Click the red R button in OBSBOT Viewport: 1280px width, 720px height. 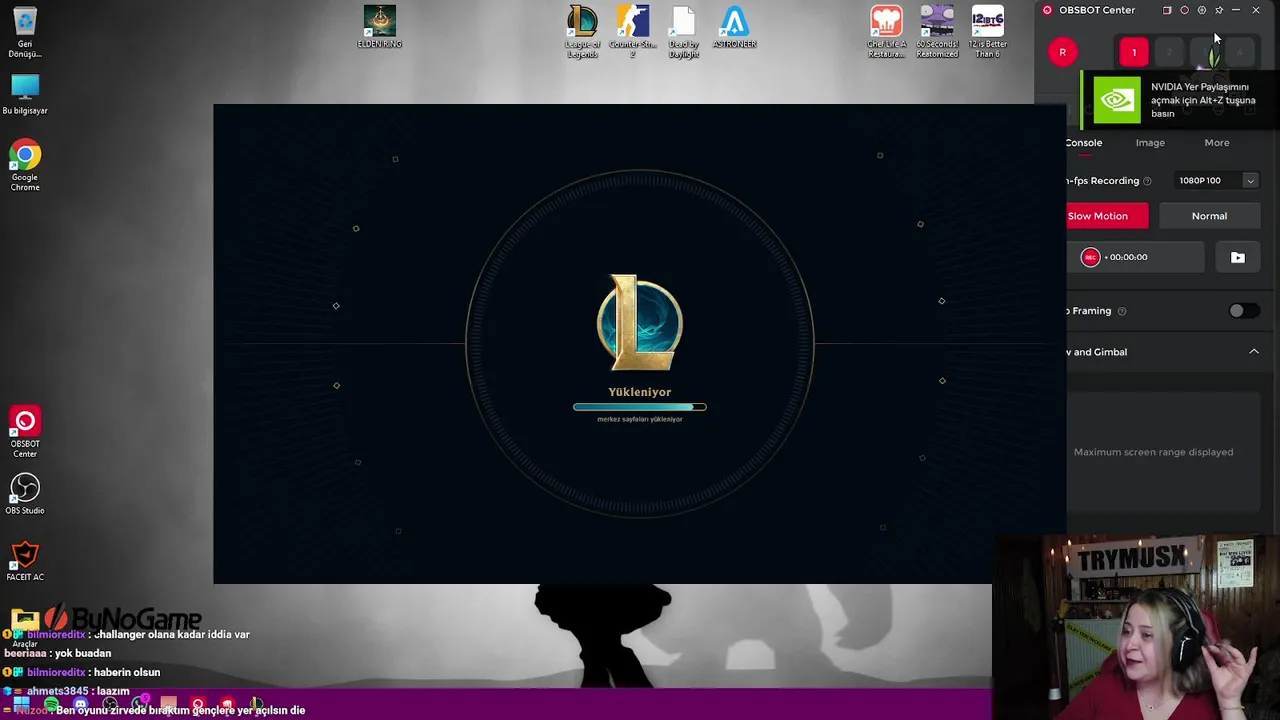(1063, 52)
